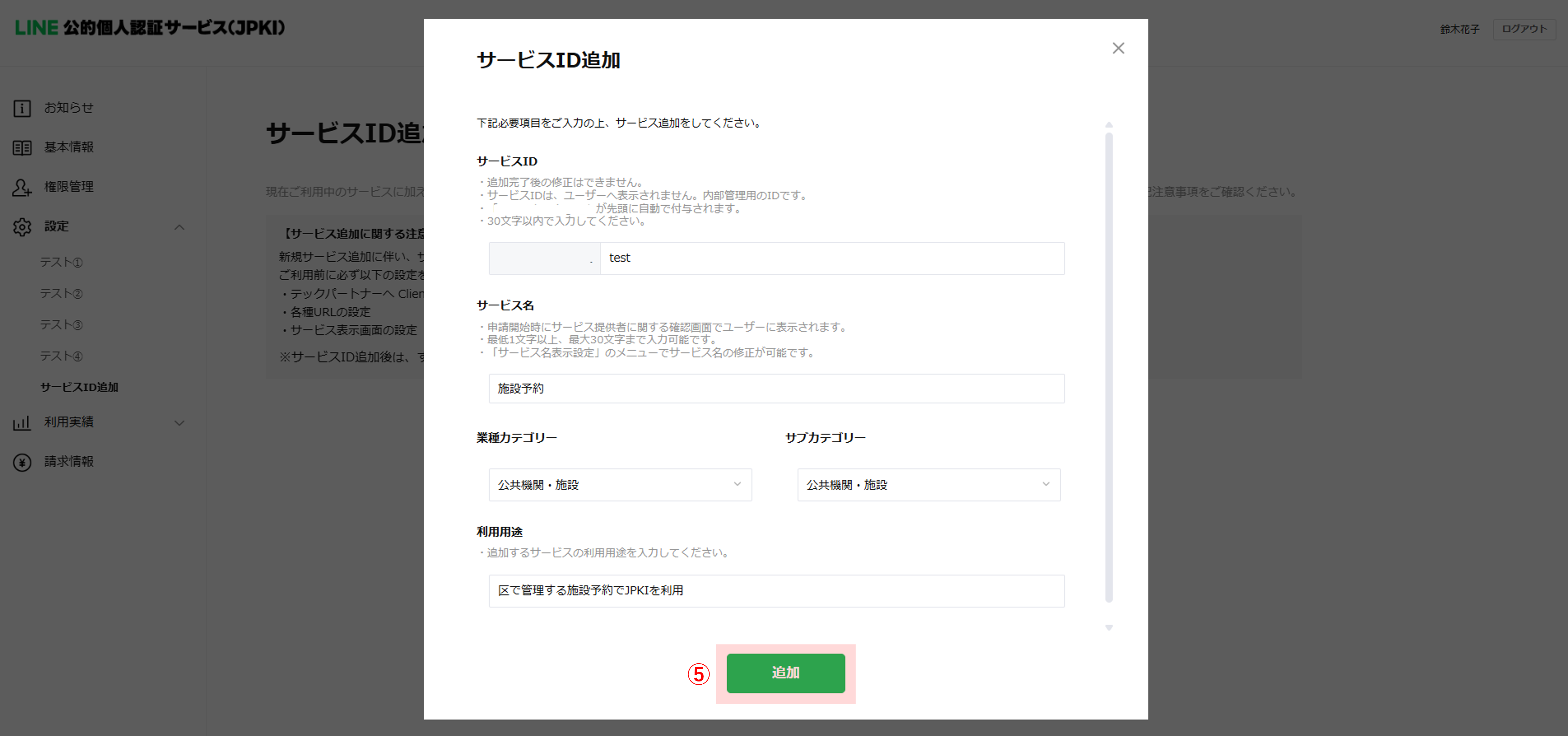
Task: Click the 権限管理 user icon
Action: 22,187
